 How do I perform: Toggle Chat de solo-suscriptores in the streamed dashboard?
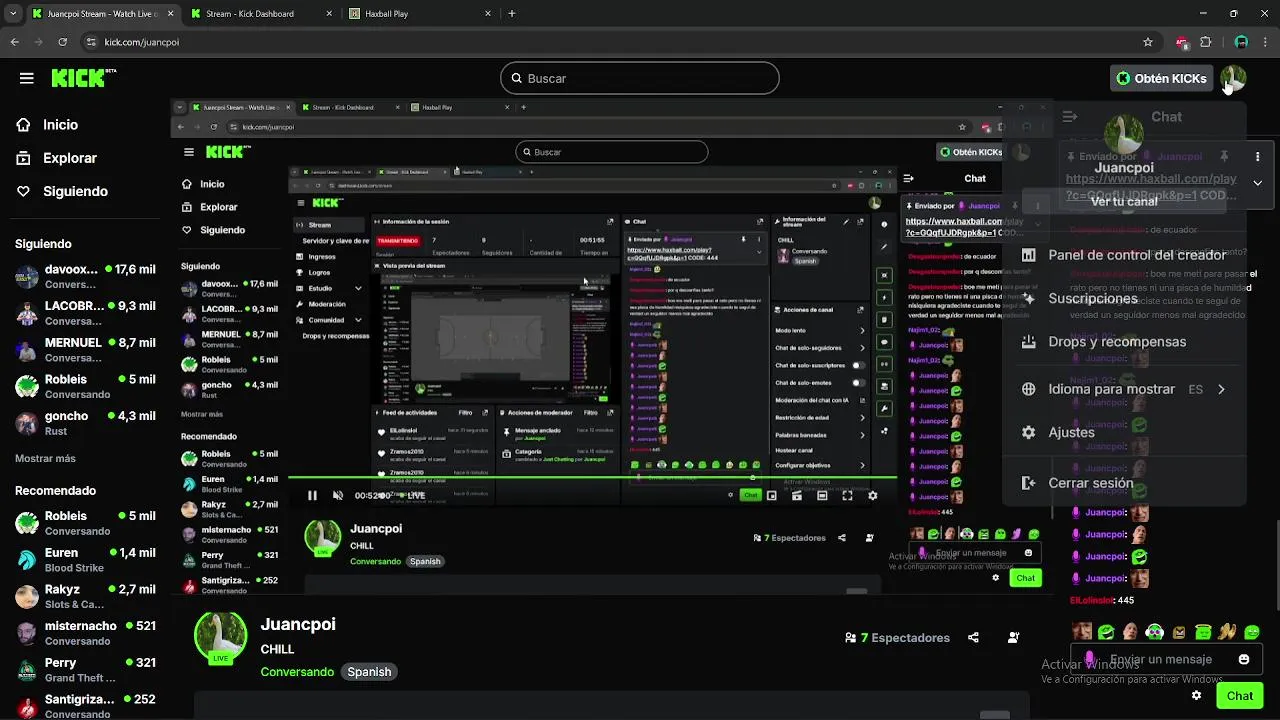click(858, 365)
